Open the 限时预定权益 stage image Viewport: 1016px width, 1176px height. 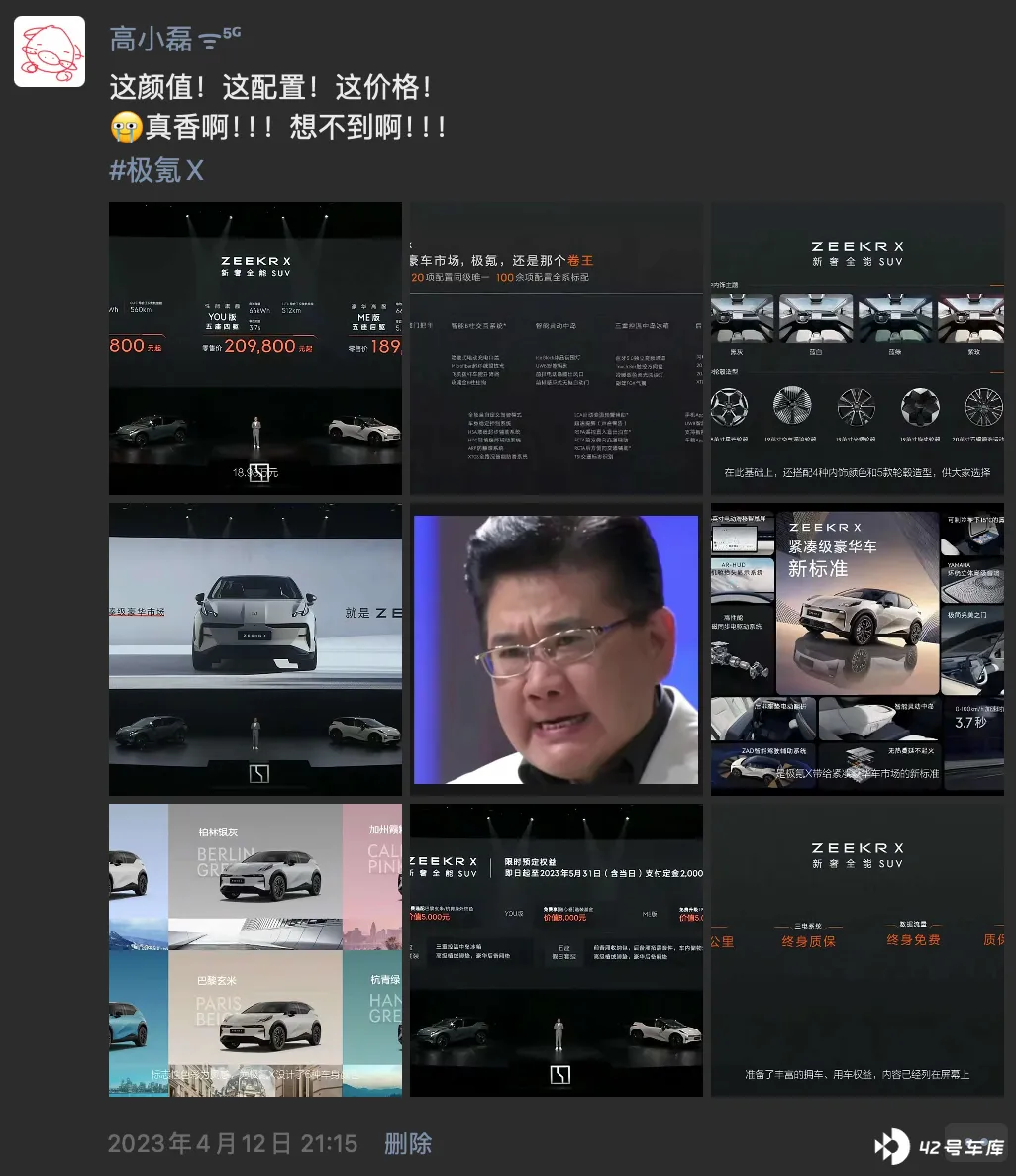(556, 950)
